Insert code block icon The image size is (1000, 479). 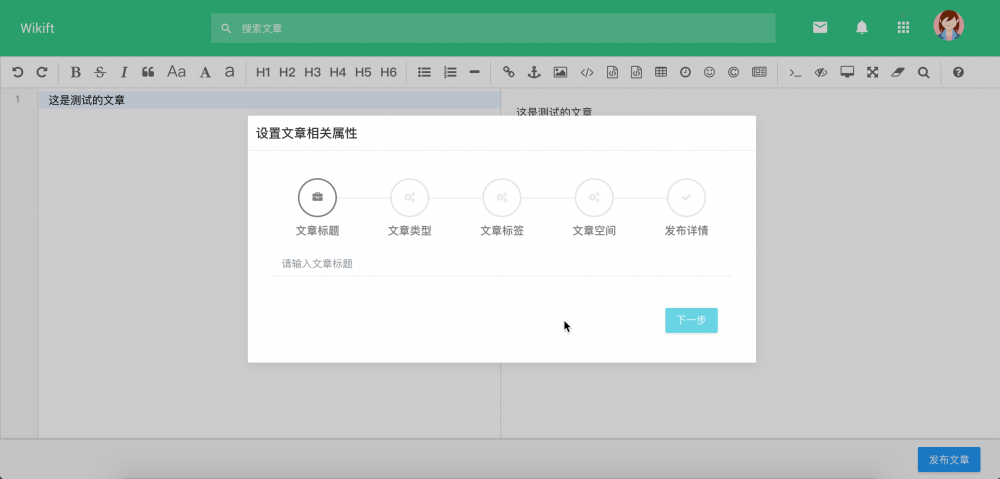click(636, 72)
